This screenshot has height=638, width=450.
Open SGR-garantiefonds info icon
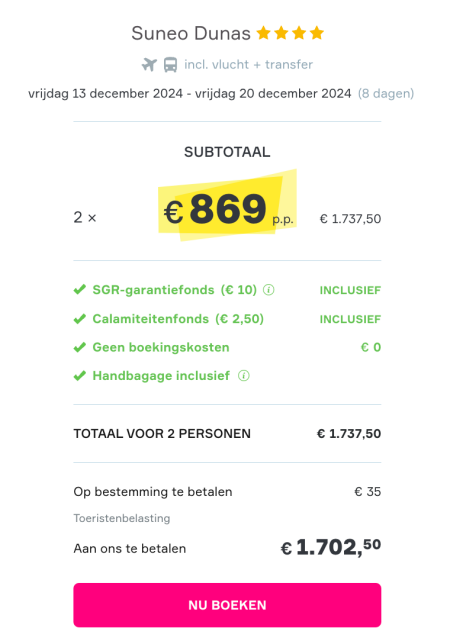(269, 290)
